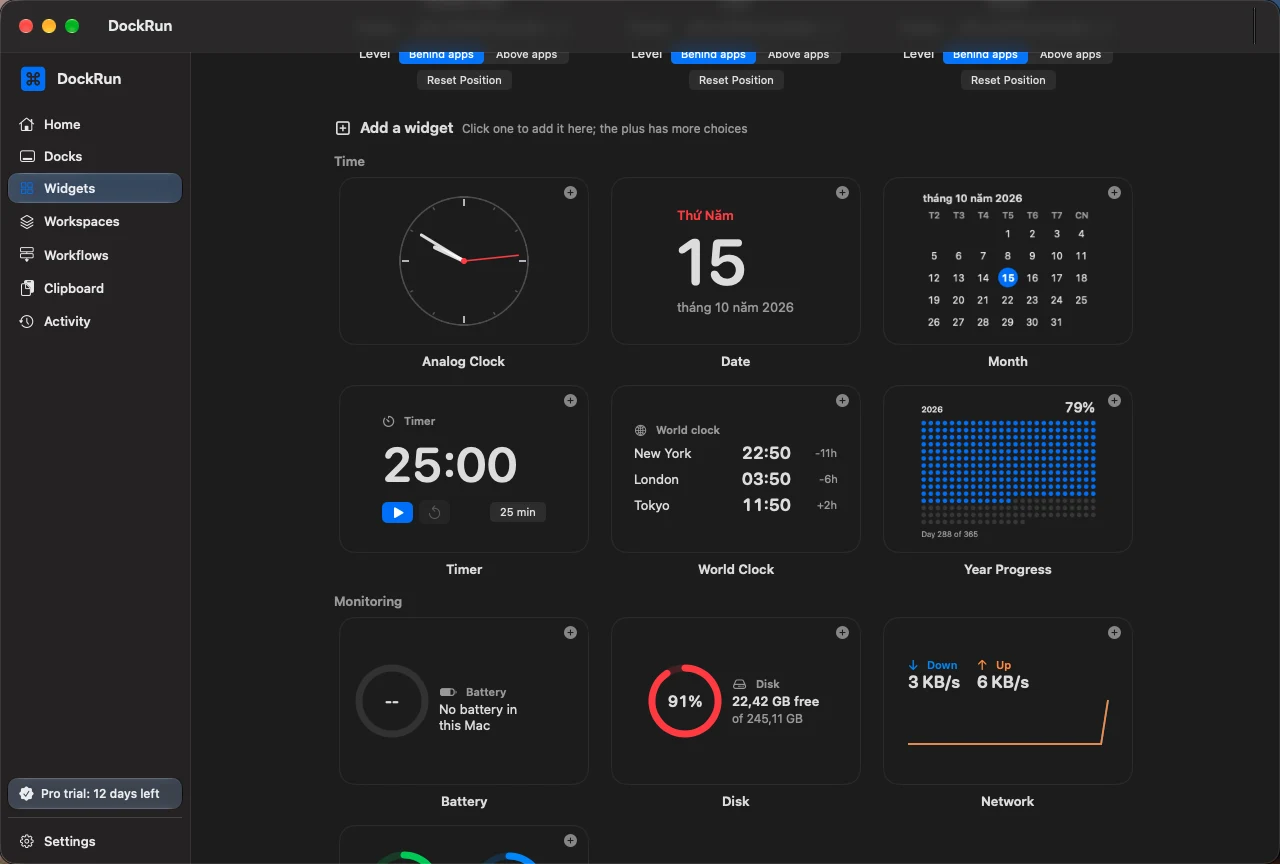The width and height of the screenshot is (1280, 864).
Task: Click the plus-square icon beside Add a widget
Action: click(343, 128)
